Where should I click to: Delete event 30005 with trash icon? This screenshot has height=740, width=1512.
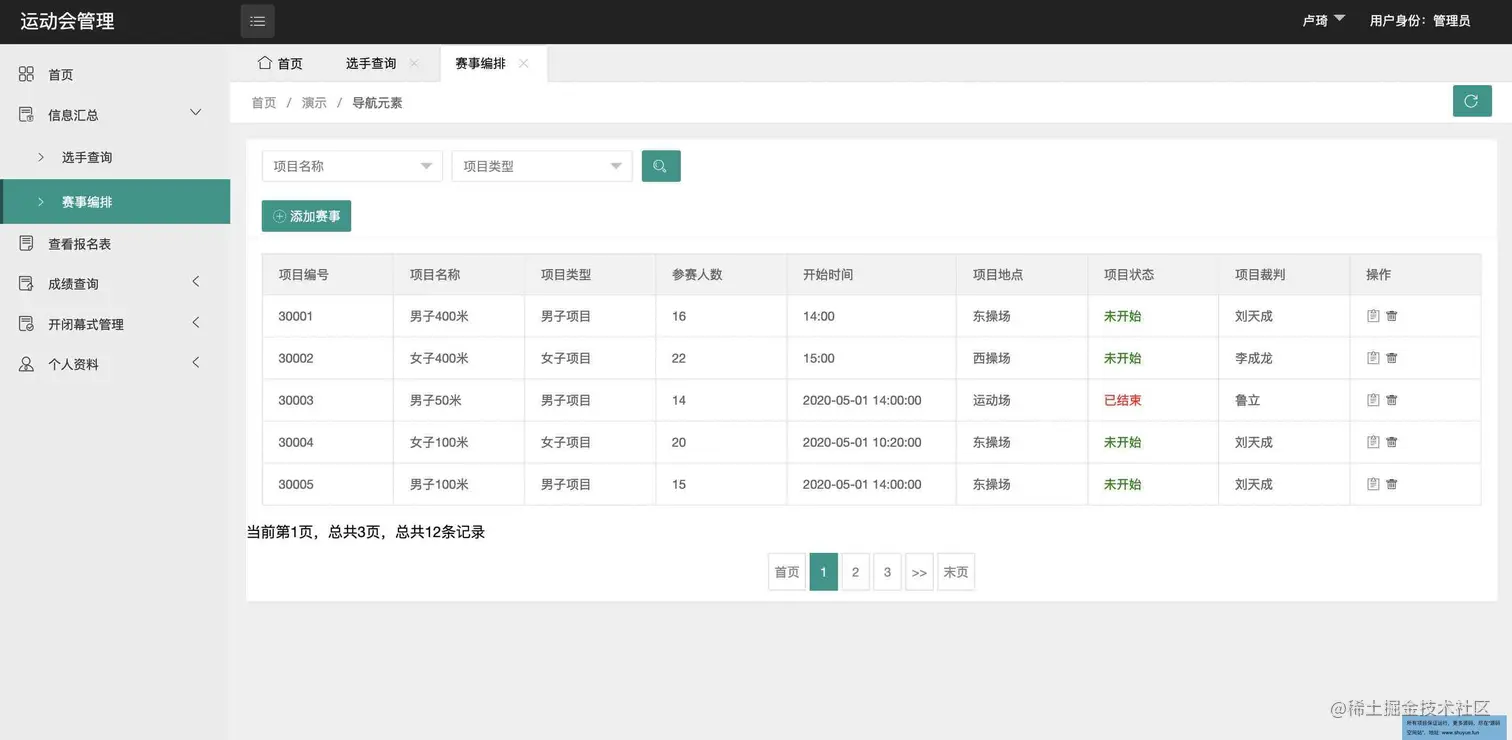tap(1392, 484)
